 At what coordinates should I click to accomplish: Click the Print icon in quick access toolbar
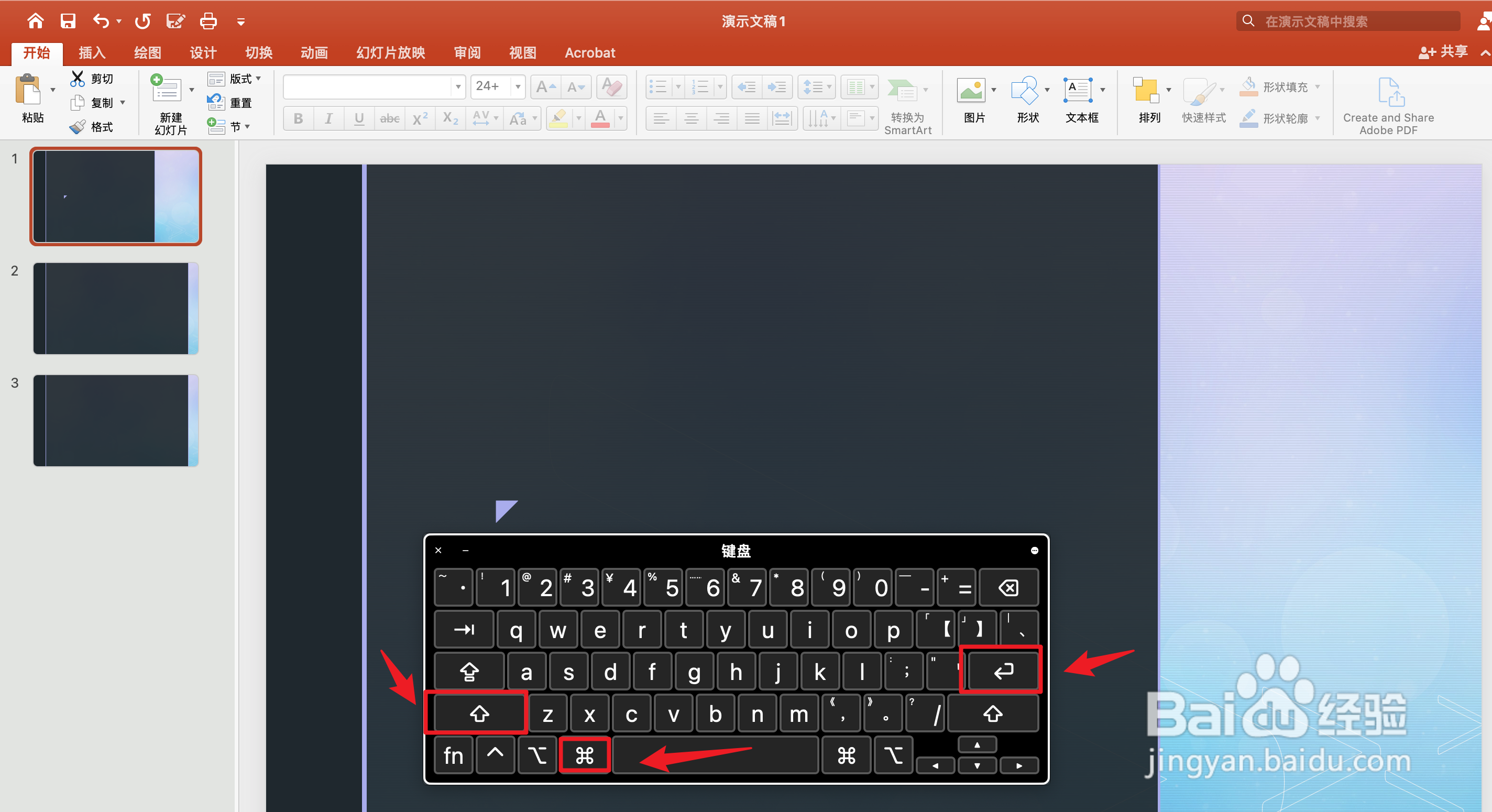208,21
